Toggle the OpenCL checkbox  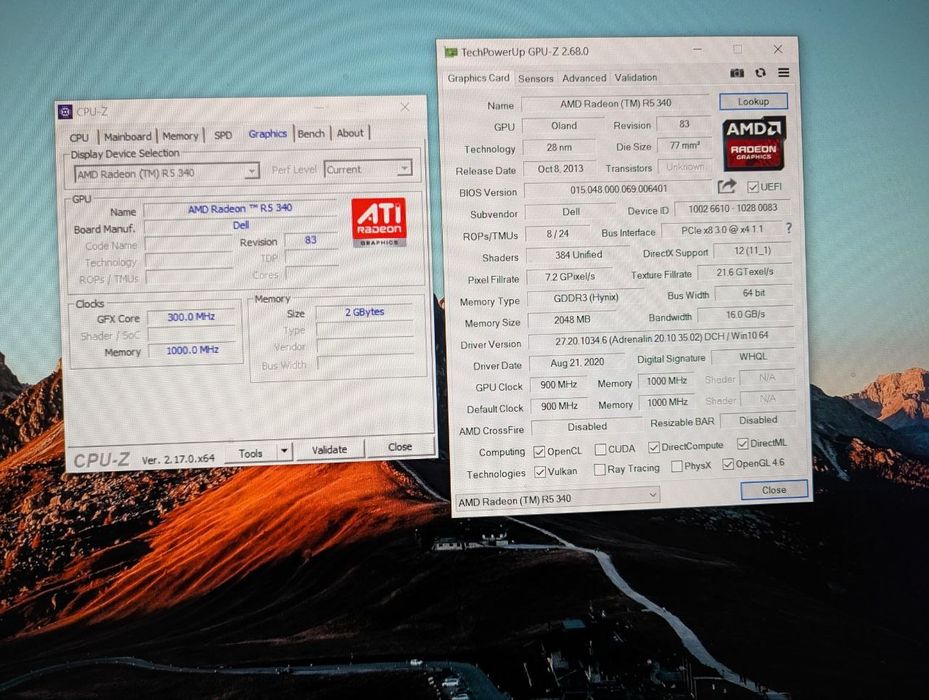pyautogui.click(x=539, y=452)
